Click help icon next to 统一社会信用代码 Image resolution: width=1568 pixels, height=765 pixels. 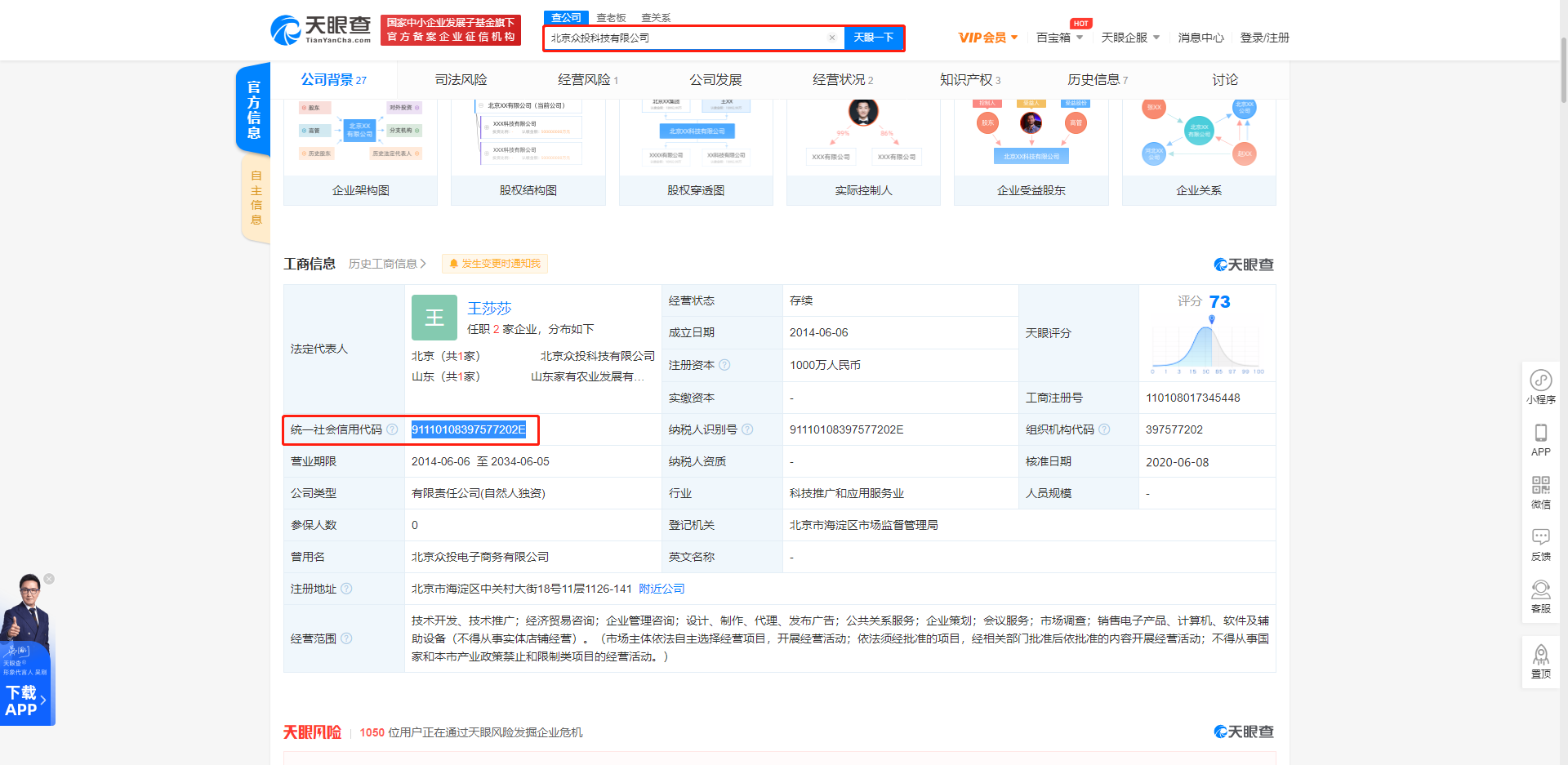click(392, 429)
